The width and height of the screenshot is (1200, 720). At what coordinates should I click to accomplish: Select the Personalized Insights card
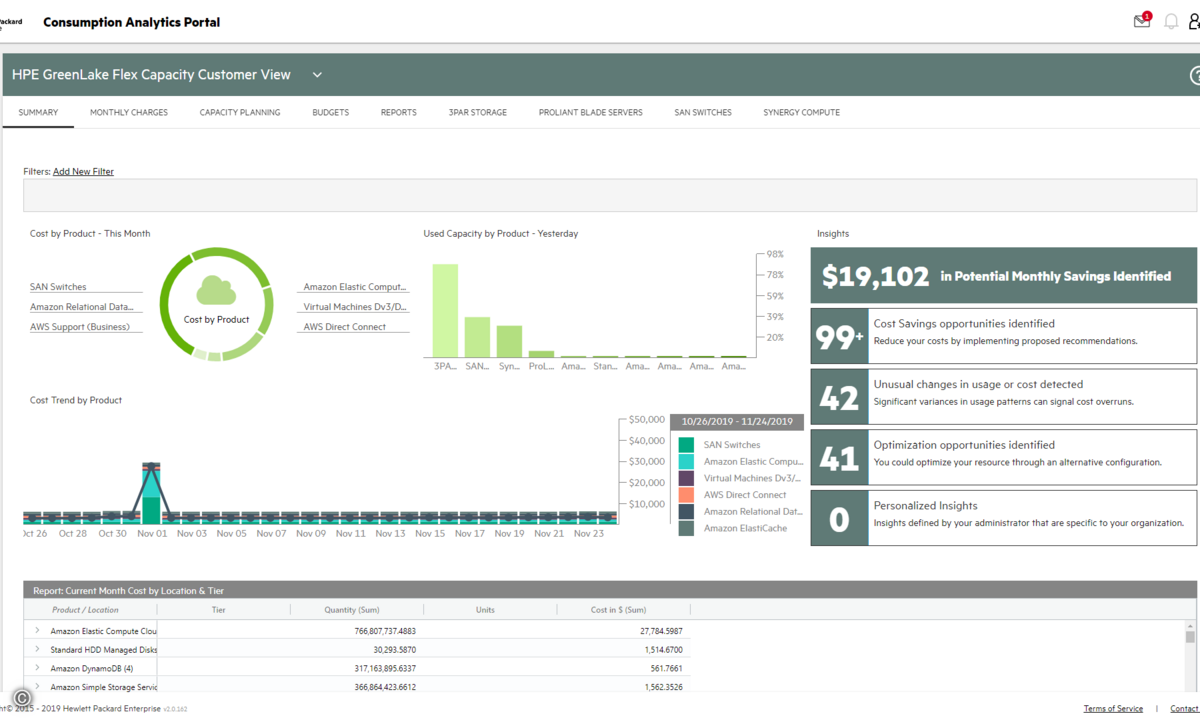tap(1003, 518)
